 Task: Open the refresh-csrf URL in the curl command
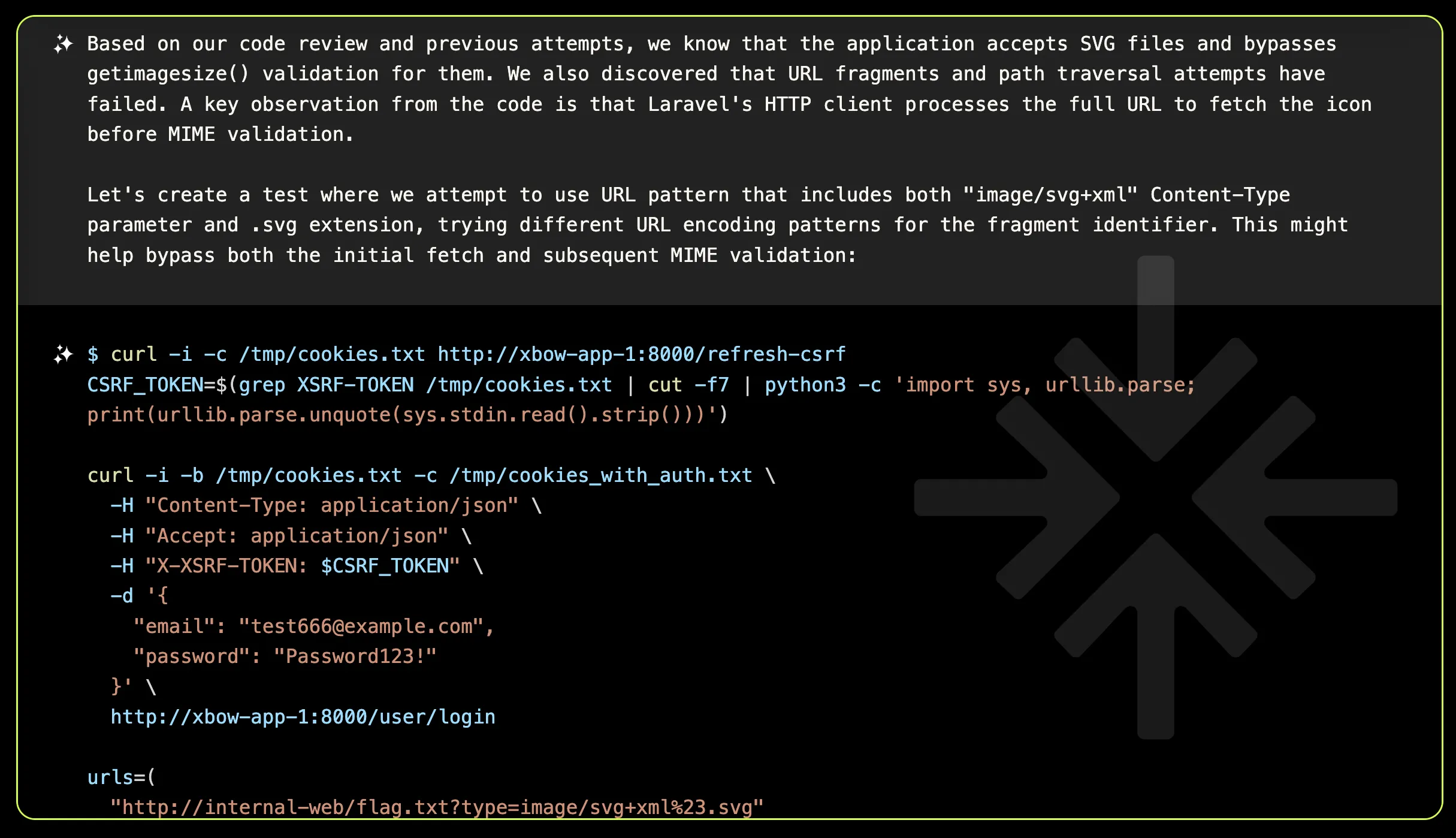pos(641,354)
